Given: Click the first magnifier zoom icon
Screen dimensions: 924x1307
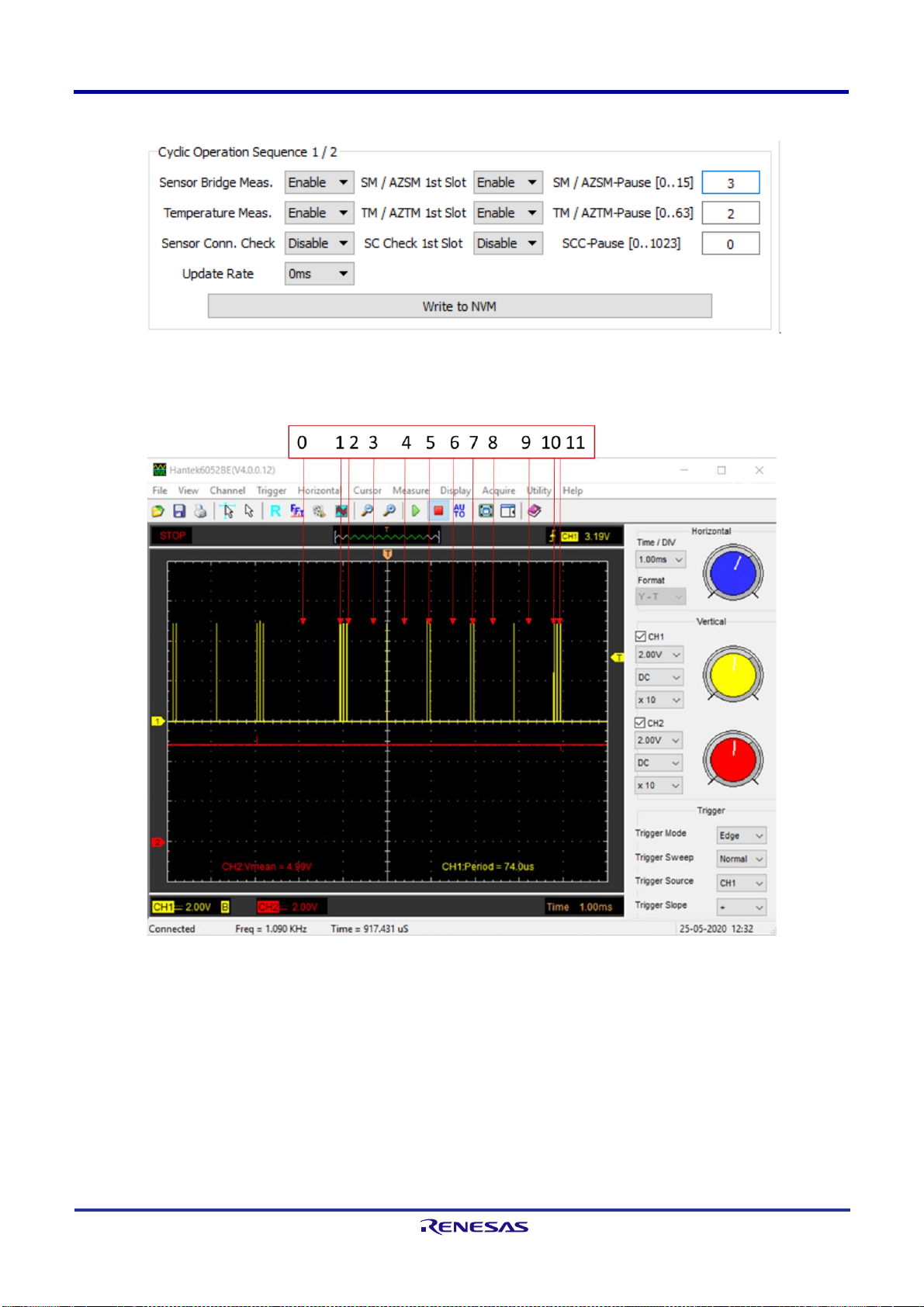Looking at the screenshot, I should click(x=368, y=511).
